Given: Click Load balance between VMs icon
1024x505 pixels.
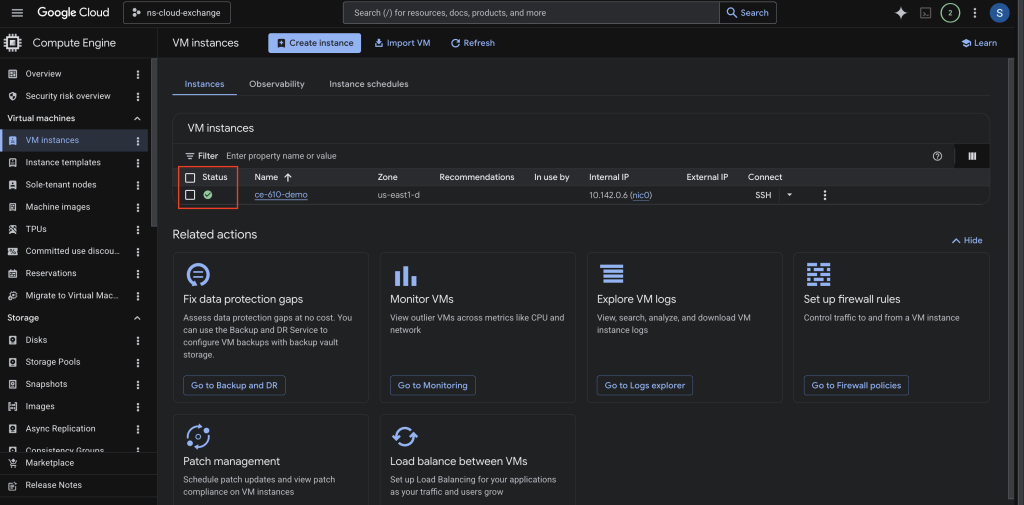Looking at the screenshot, I should click(x=405, y=436).
